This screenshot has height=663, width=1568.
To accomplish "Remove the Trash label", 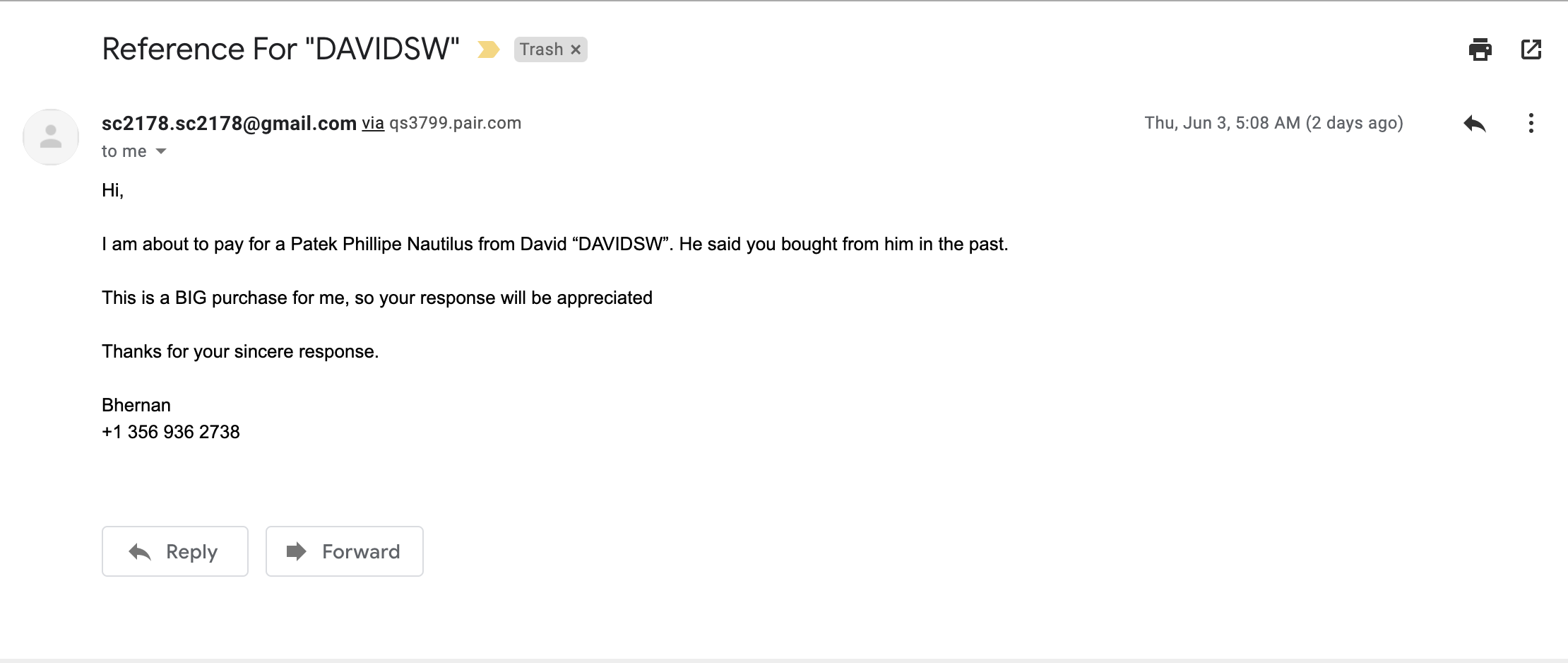I will pos(576,49).
